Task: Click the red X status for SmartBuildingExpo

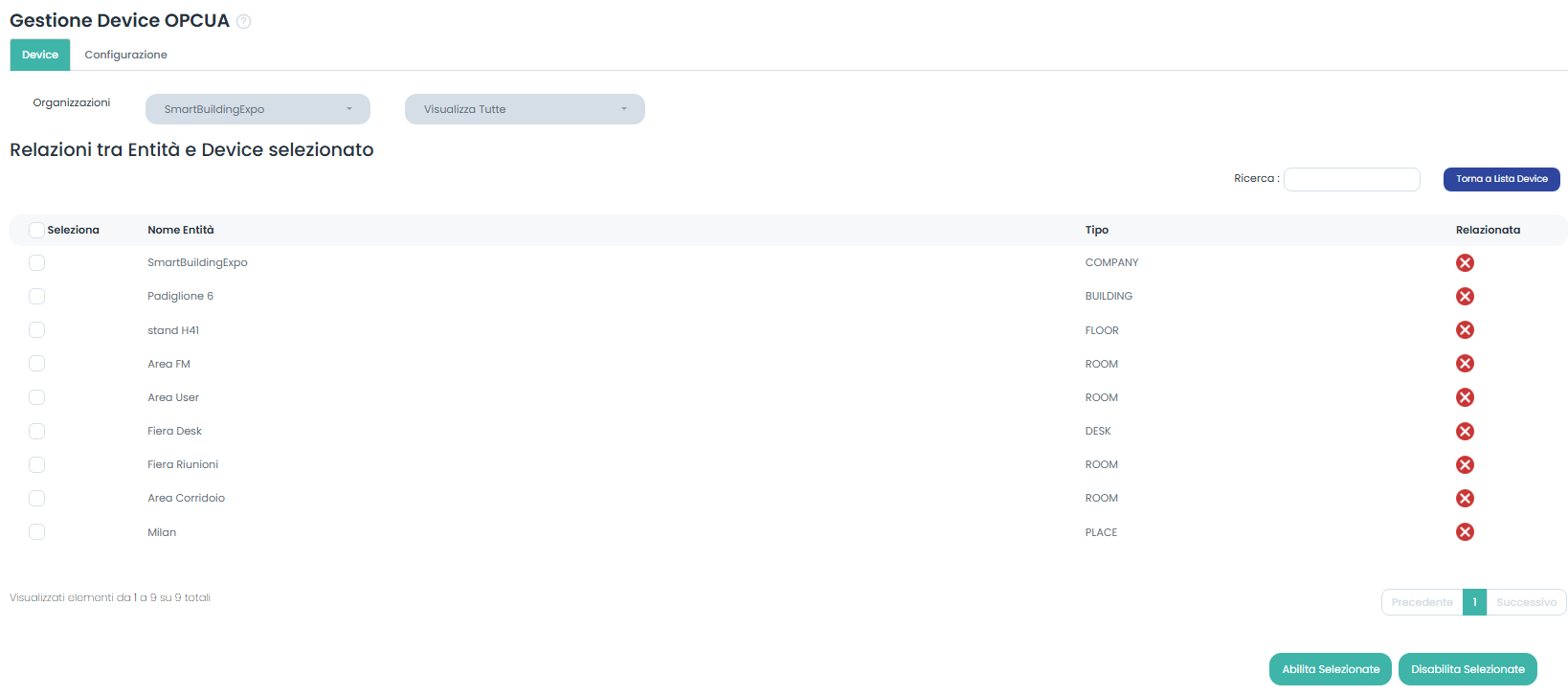Action: tap(1464, 263)
